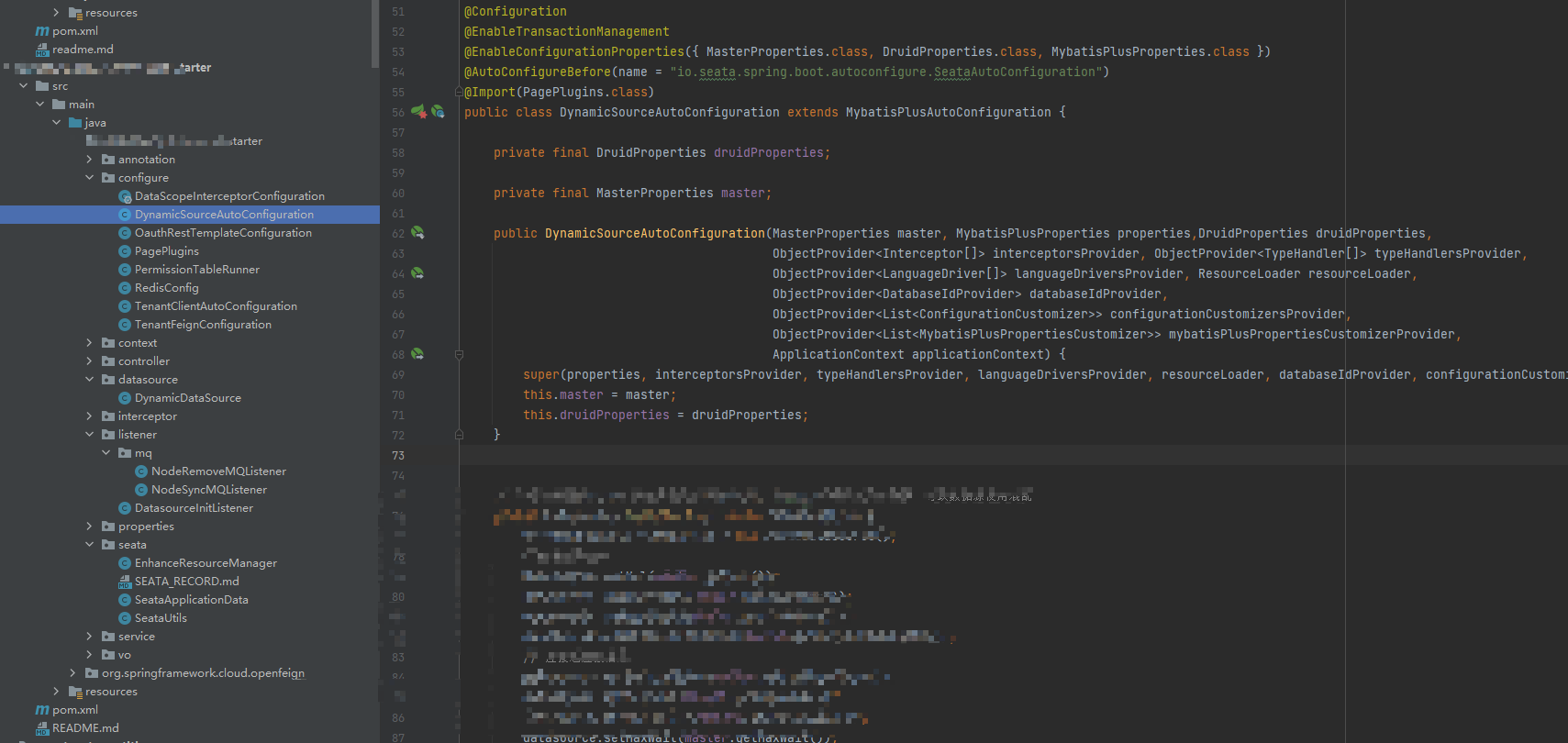The width and height of the screenshot is (1568, 743).
Task: Expand the context package
Action: 89,343
